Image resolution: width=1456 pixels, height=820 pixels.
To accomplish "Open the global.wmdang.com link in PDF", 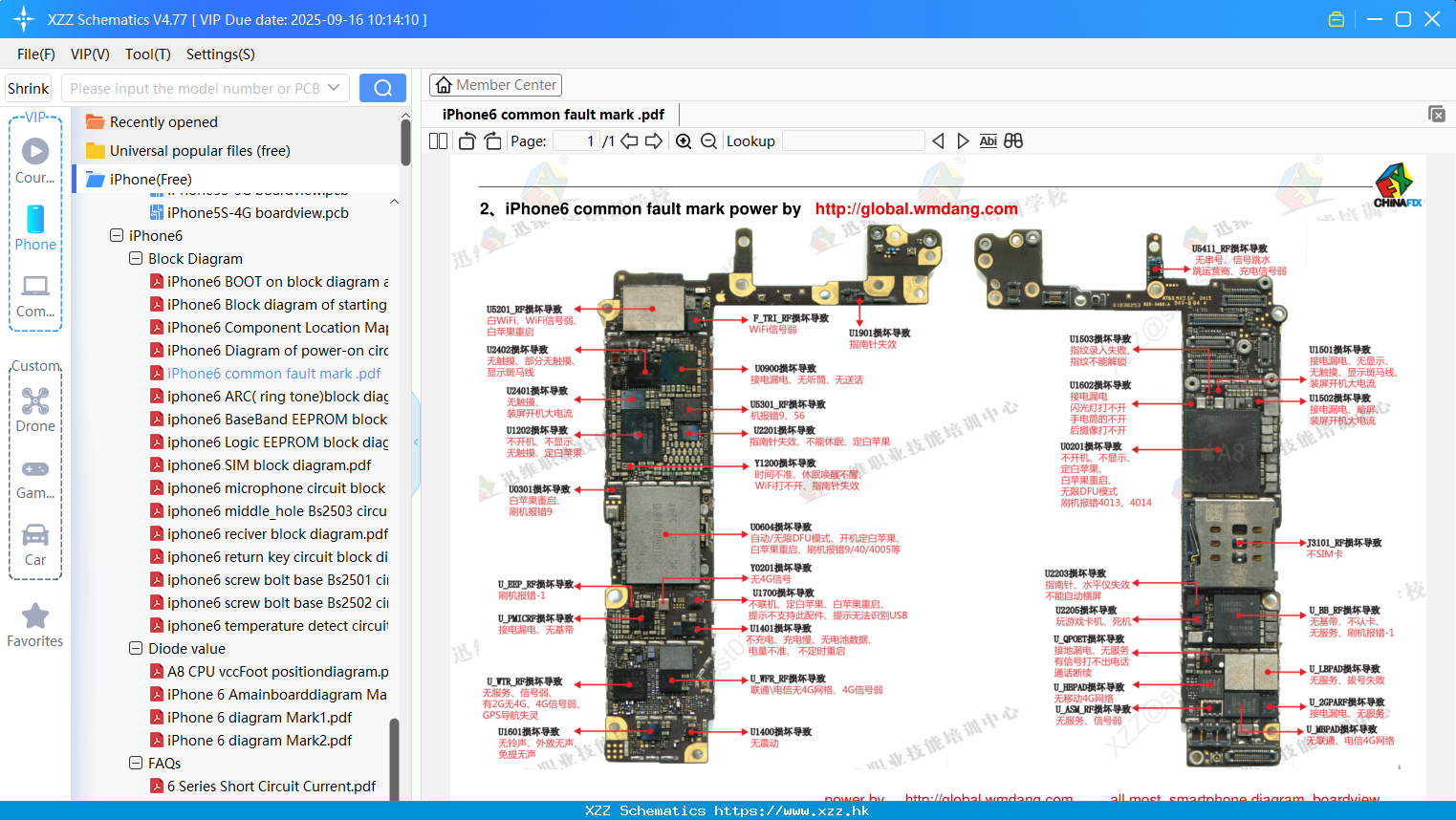I will click(x=916, y=208).
